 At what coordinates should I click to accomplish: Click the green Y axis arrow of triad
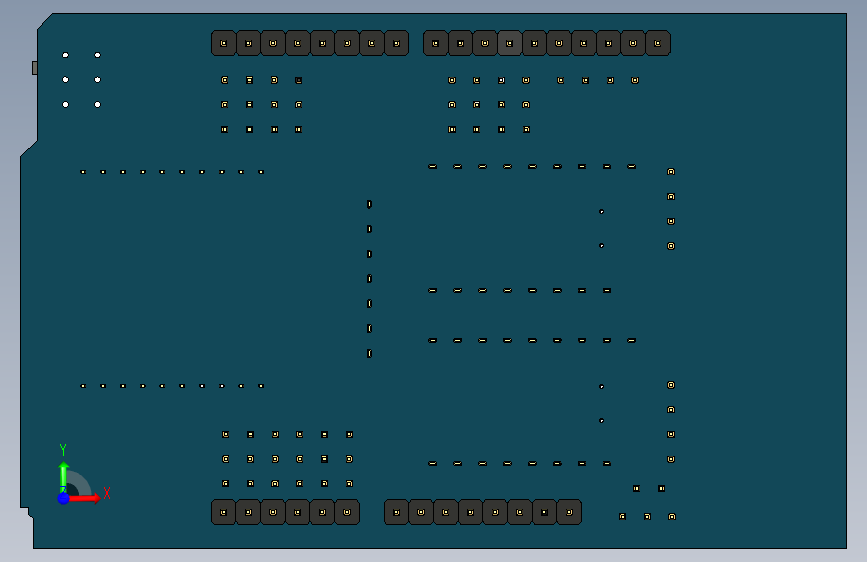coord(64,477)
